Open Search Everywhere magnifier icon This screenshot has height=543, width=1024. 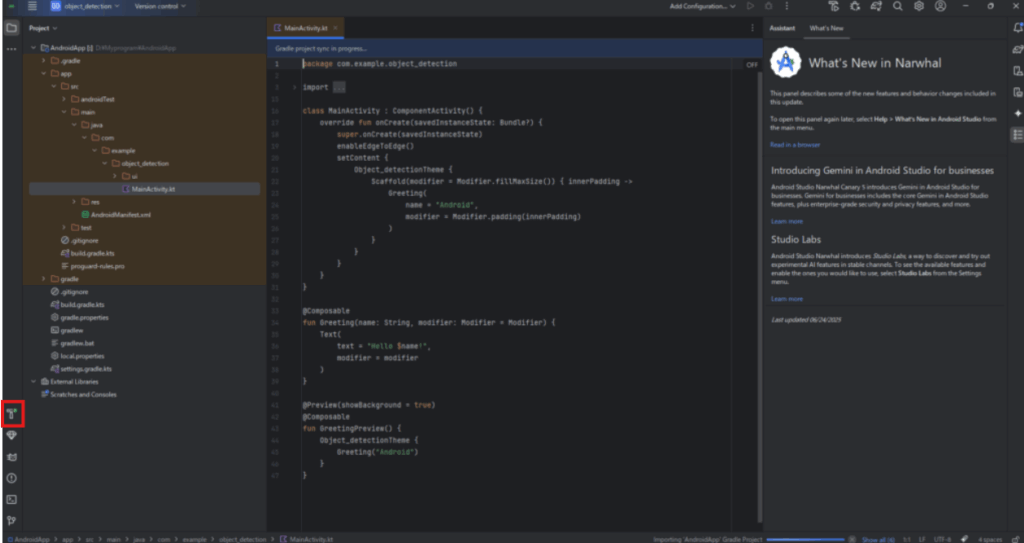click(x=898, y=6)
